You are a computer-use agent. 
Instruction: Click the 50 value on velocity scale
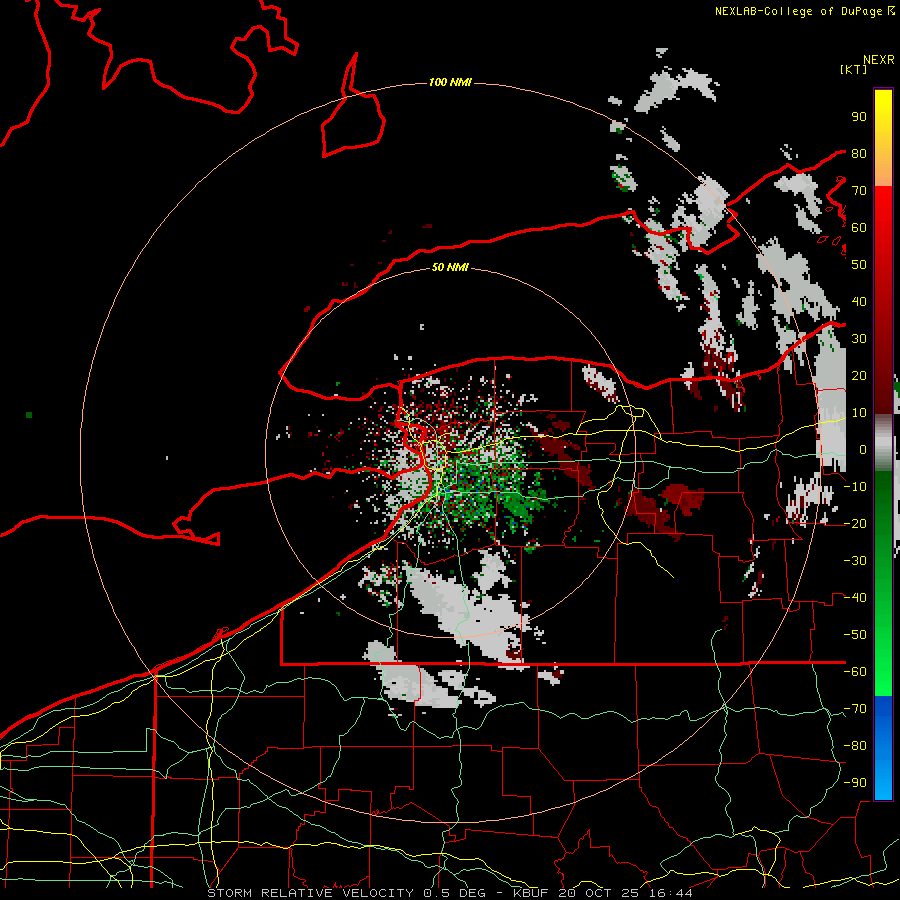point(859,265)
